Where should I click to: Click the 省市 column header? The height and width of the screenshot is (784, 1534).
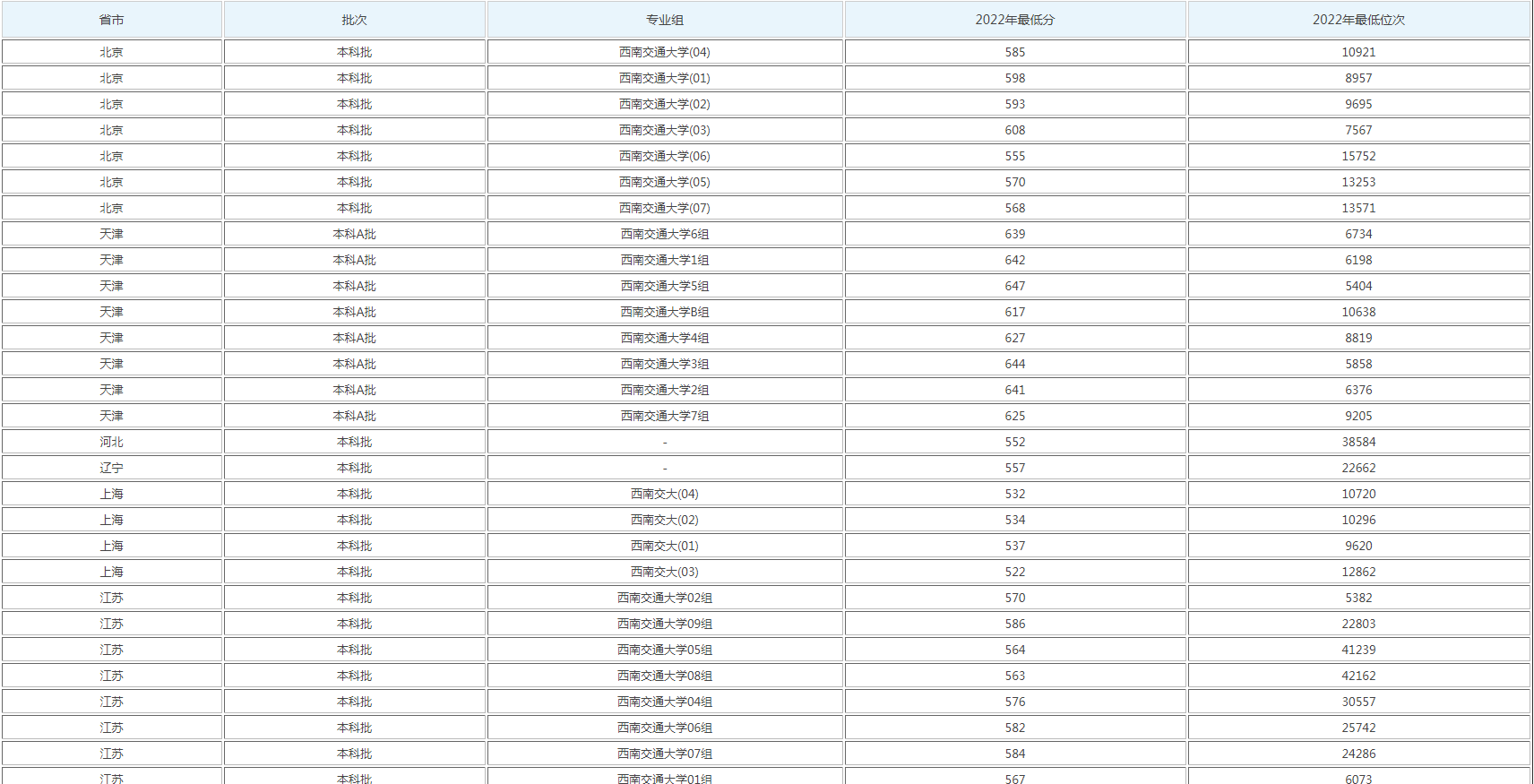[x=111, y=20]
